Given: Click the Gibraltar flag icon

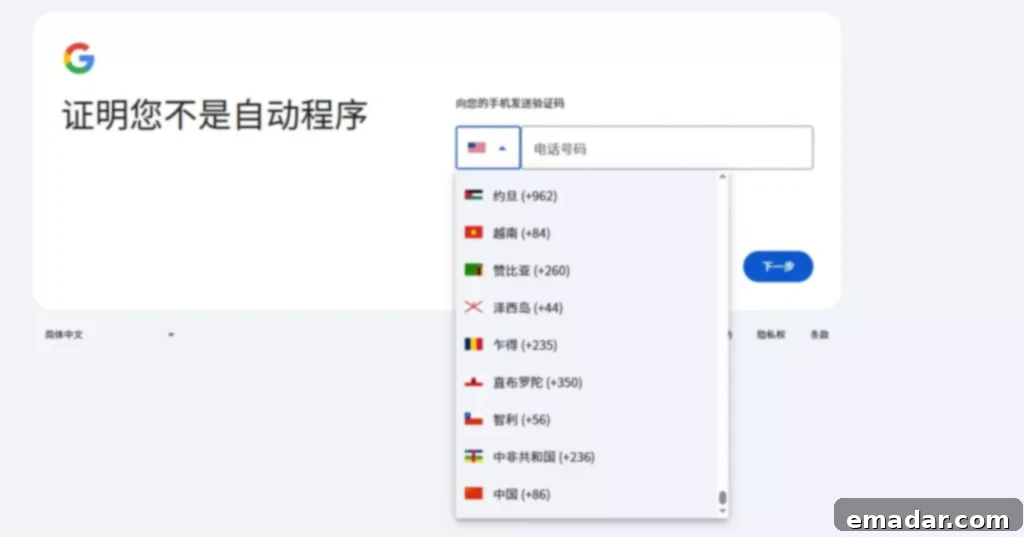Looking at the screenshot, I should coord(473,382).
